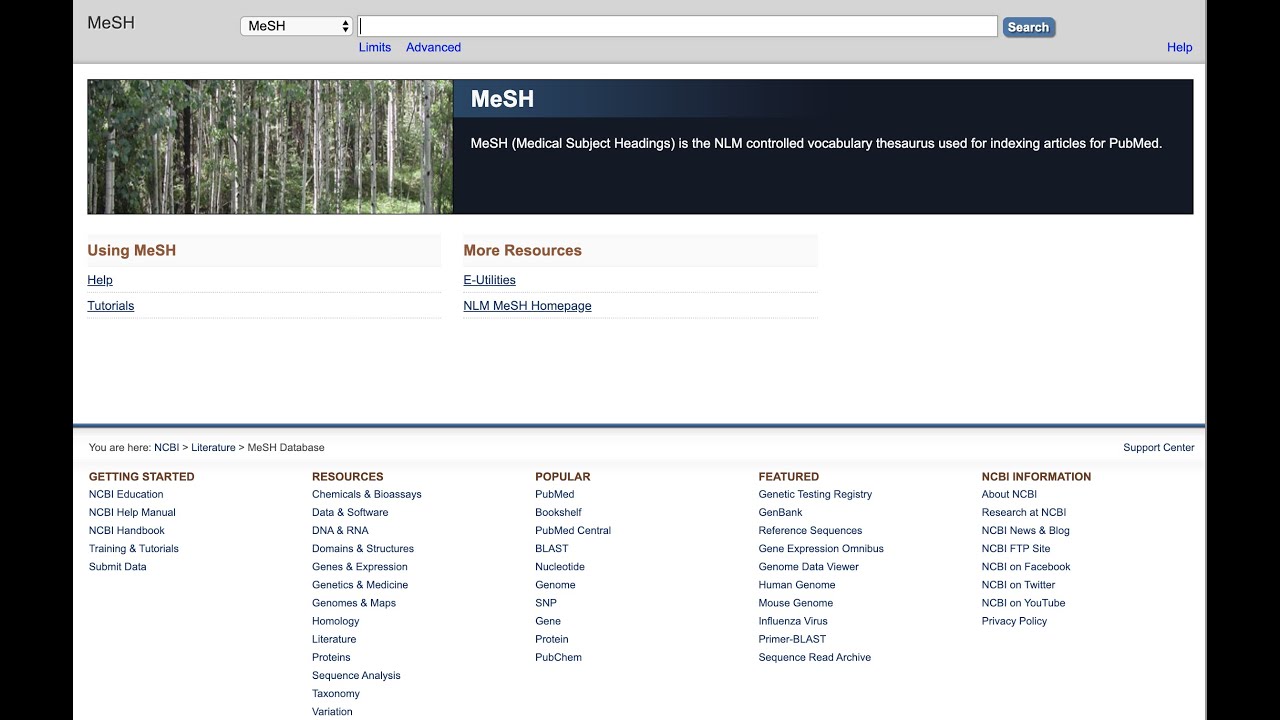Open Influenza Virus link

tap(793, 620)
